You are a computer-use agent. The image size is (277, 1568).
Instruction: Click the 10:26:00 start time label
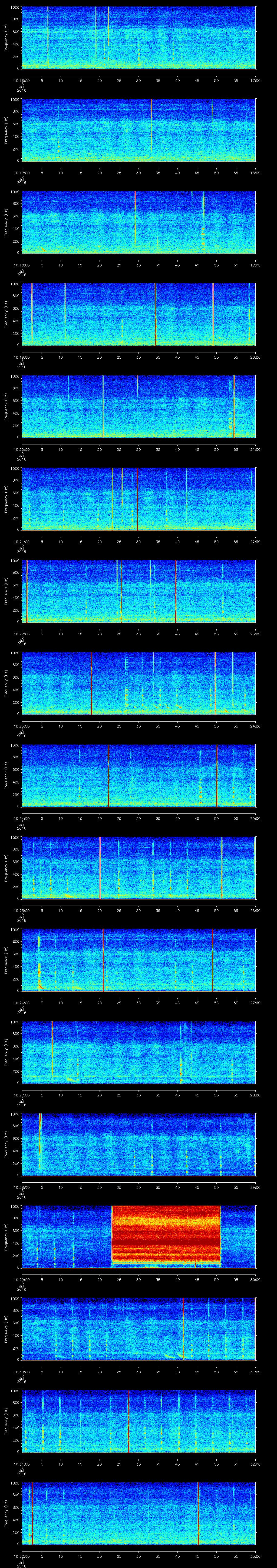(x=21, y=1003)
